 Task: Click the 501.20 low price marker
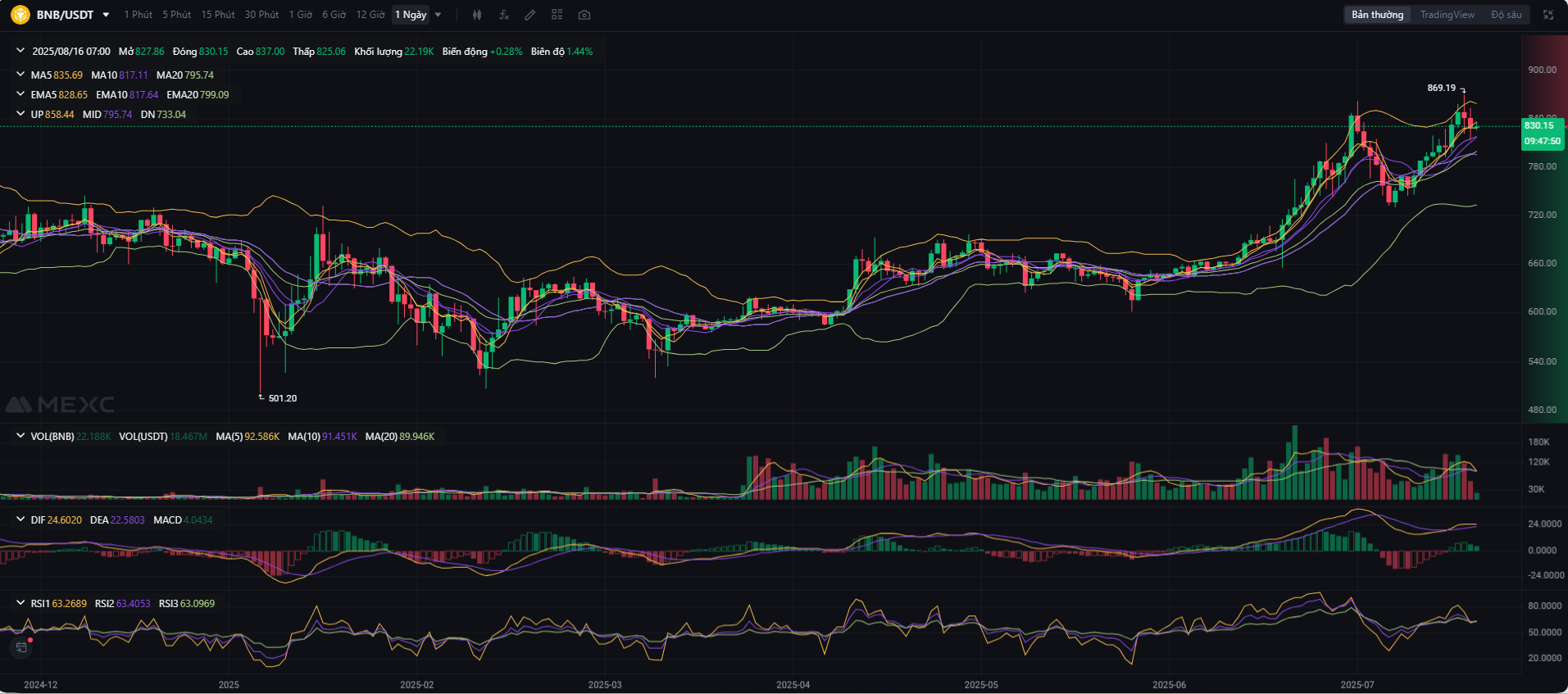[x=283, y=398]
